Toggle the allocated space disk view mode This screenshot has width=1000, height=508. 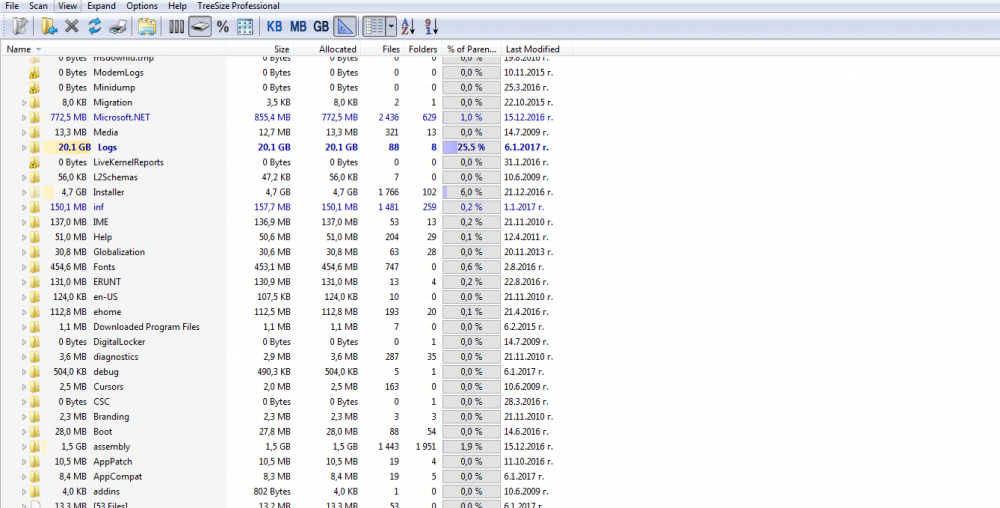[x=200, y=26]
